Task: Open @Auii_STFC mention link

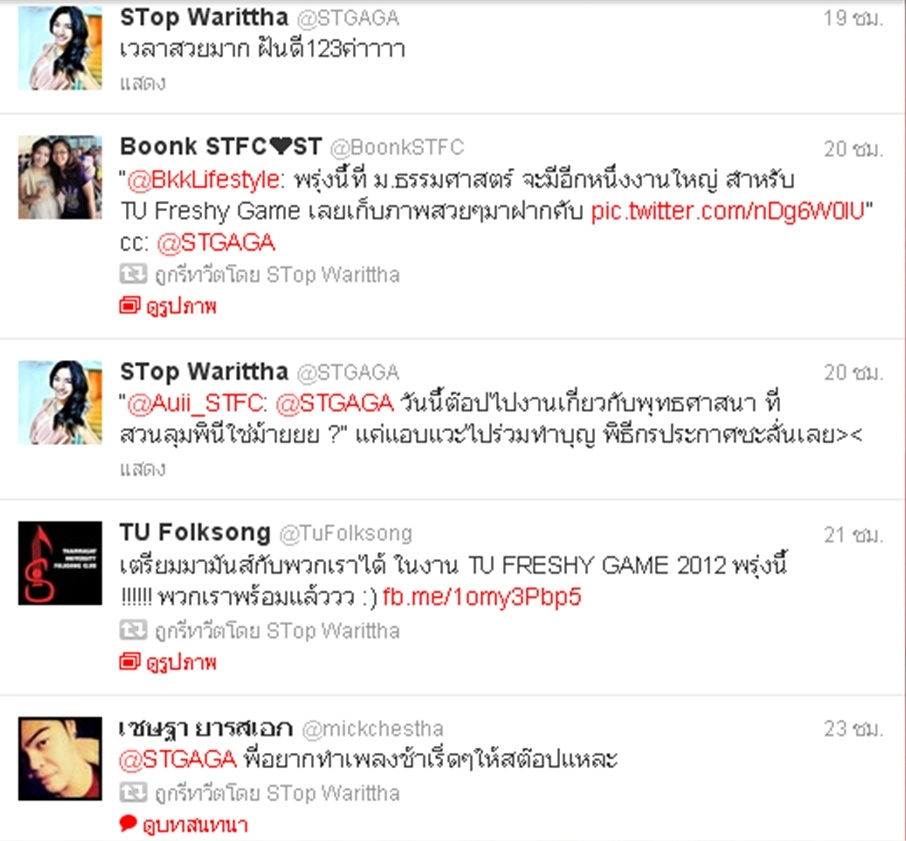Action: tap(194, 403)
